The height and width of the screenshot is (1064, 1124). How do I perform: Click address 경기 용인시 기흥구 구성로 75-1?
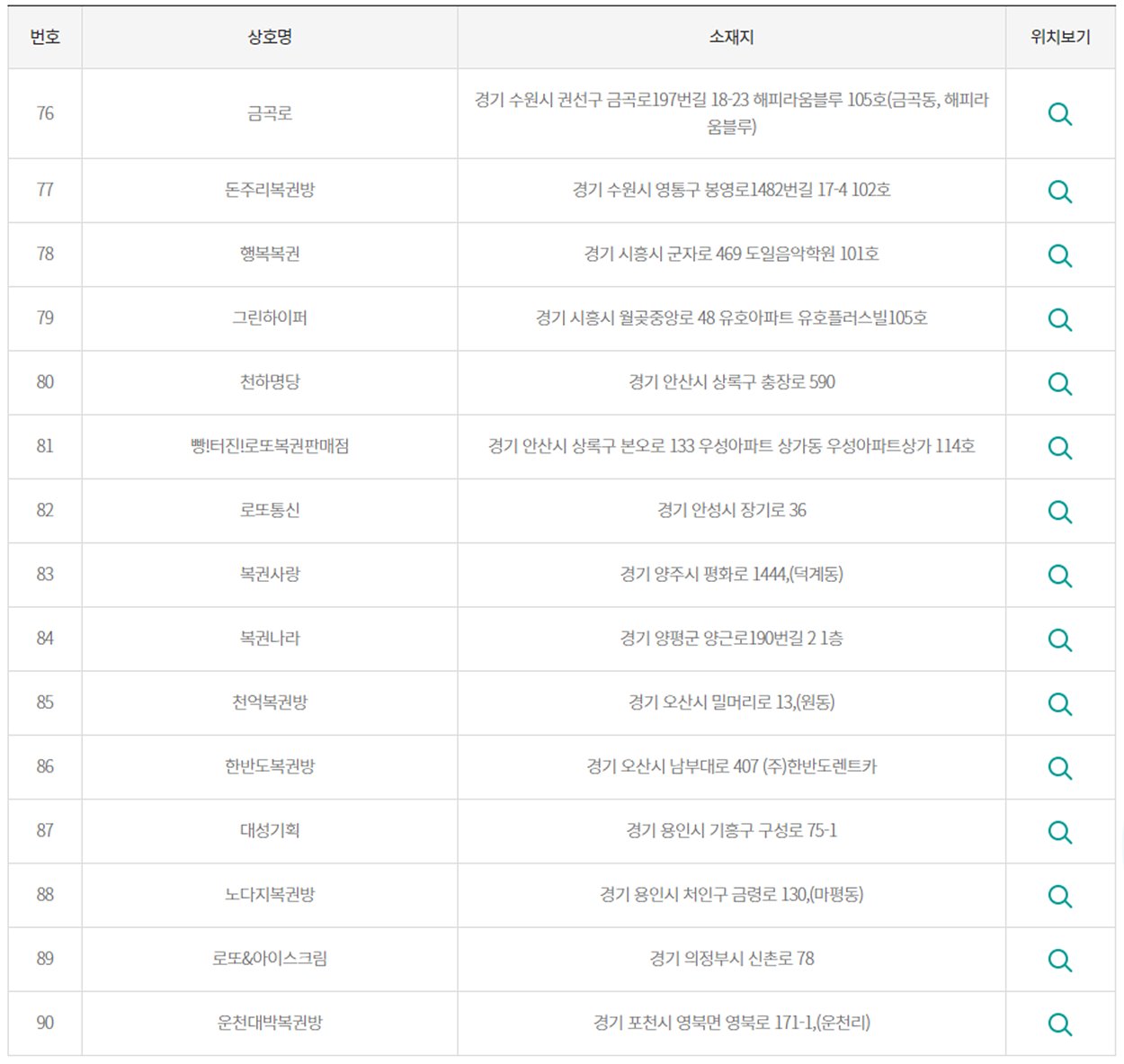point(731,830)
